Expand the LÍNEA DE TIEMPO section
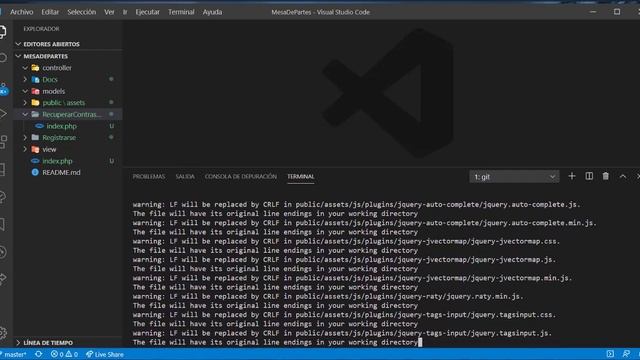Screen dimensions: 640x360 pos(18,342)
